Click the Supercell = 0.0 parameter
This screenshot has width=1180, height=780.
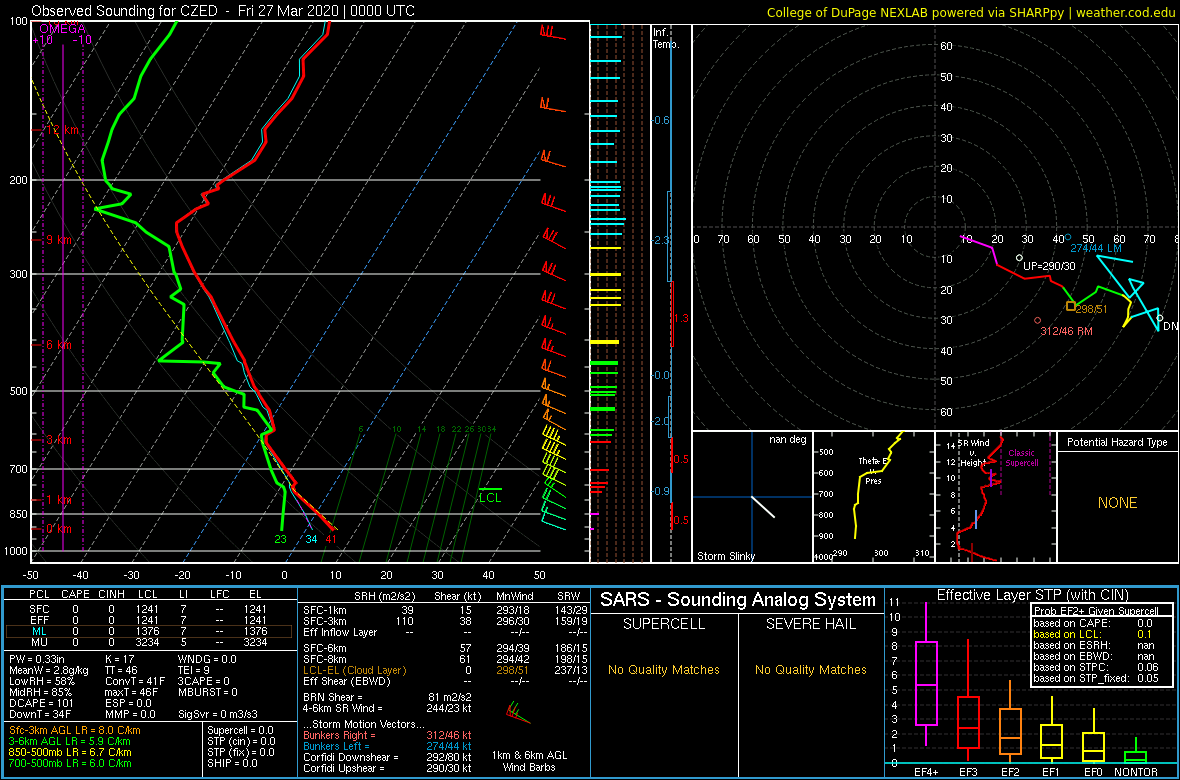click(x=239, y=730)
